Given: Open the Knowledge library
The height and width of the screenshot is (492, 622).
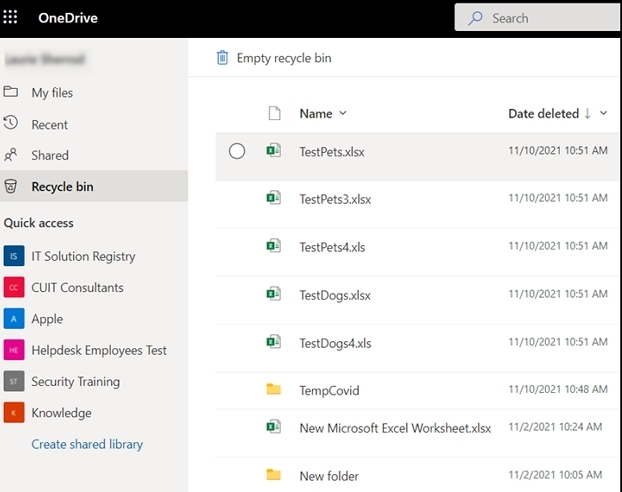Looking at the screenshot, I should pyautogui.click(x=61, y=413).
